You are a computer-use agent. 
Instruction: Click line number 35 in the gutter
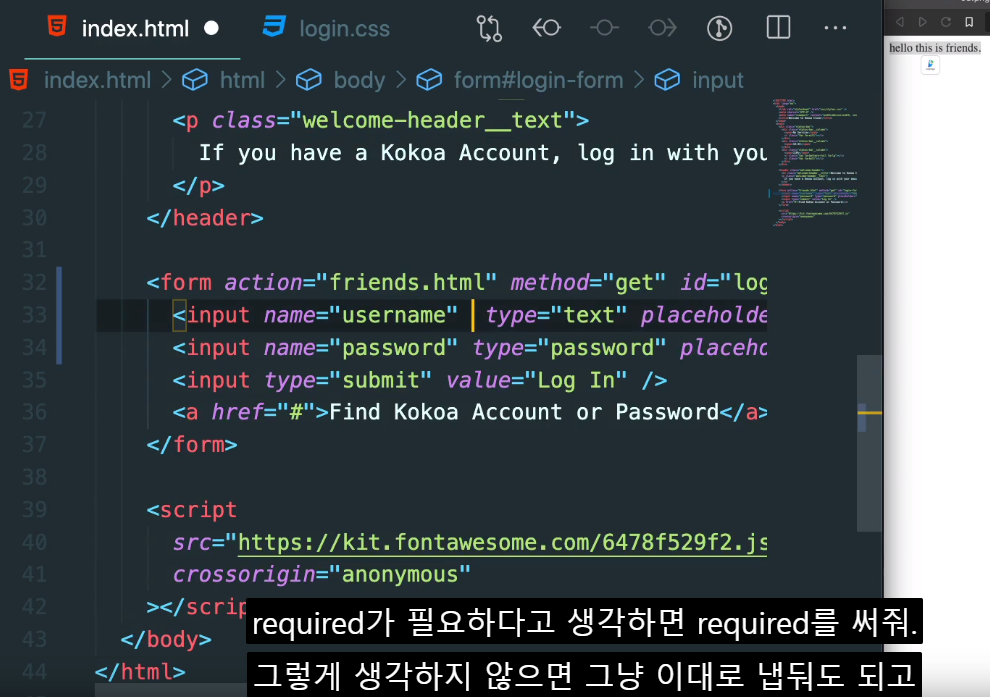pyautogui.click(x=34, y=380)
